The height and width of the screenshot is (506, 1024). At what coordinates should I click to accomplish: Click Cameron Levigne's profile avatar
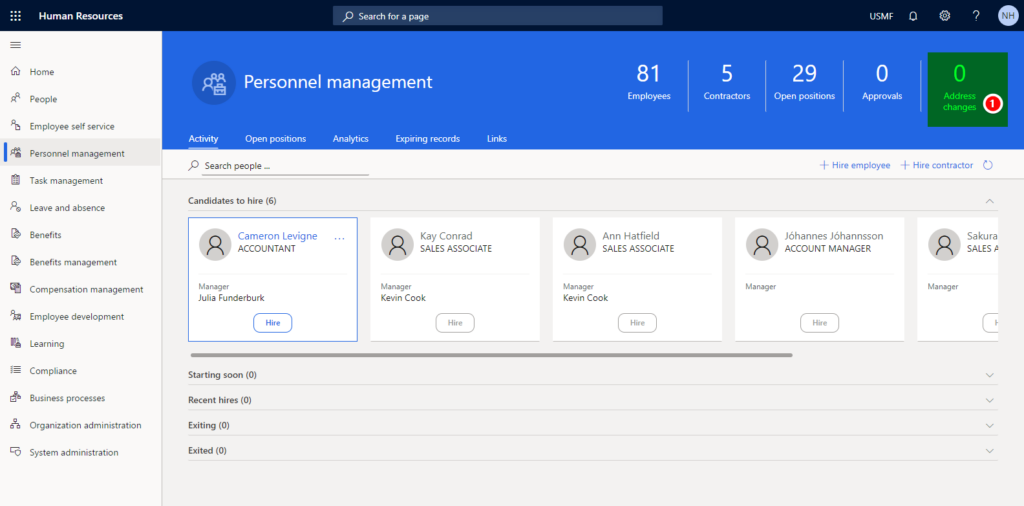(x=215, y=245)
